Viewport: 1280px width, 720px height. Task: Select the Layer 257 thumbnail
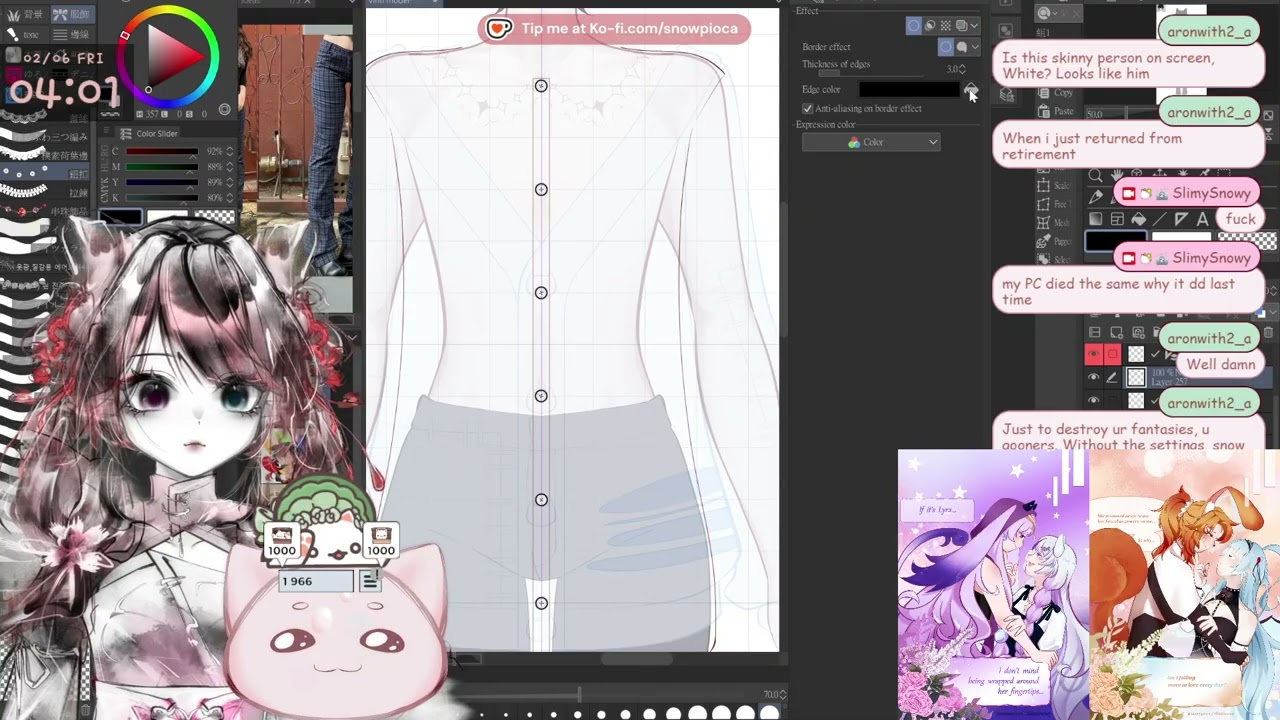point(1136,377)
